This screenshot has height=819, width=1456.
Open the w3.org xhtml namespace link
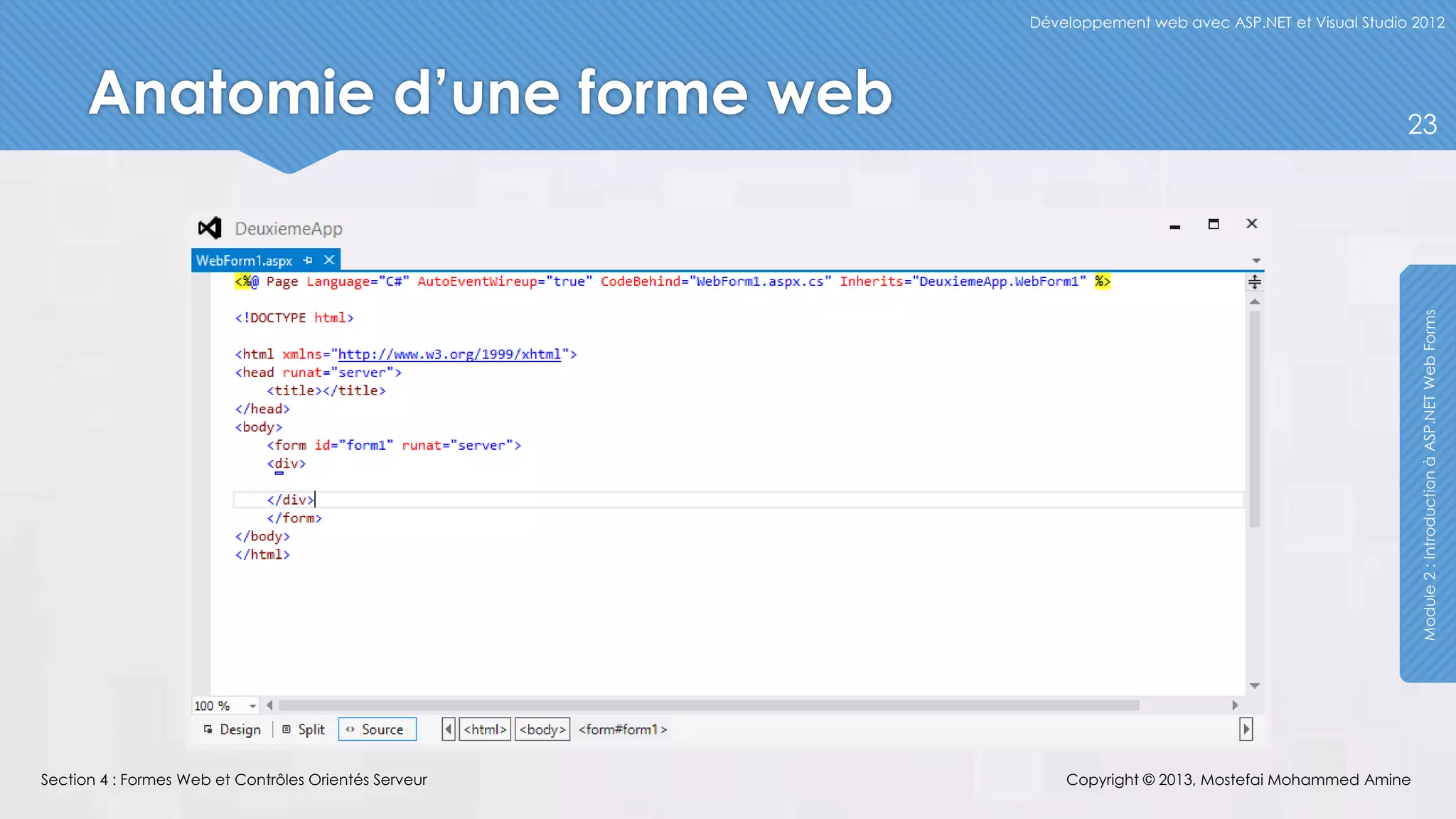tap(449, 354)
